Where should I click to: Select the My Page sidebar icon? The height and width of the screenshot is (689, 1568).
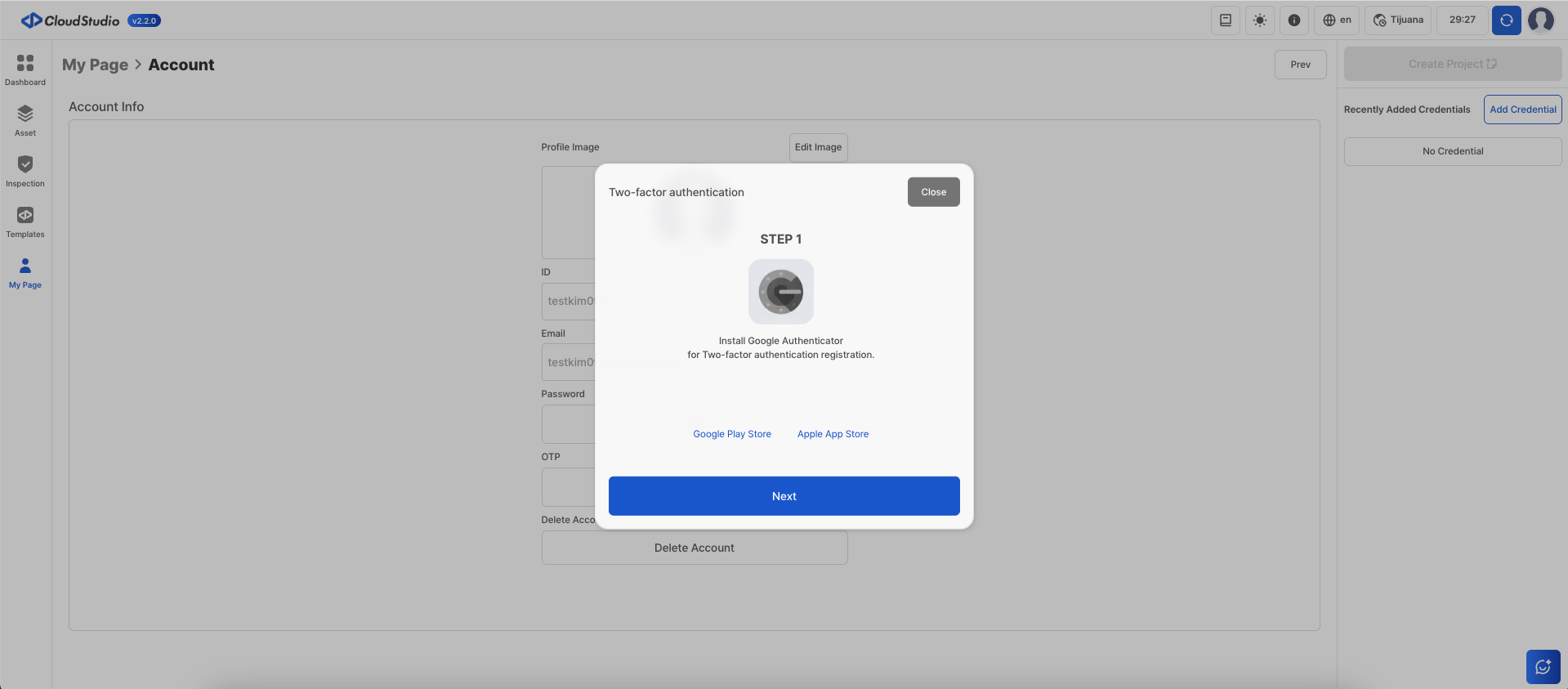click(x=25, y=266)
